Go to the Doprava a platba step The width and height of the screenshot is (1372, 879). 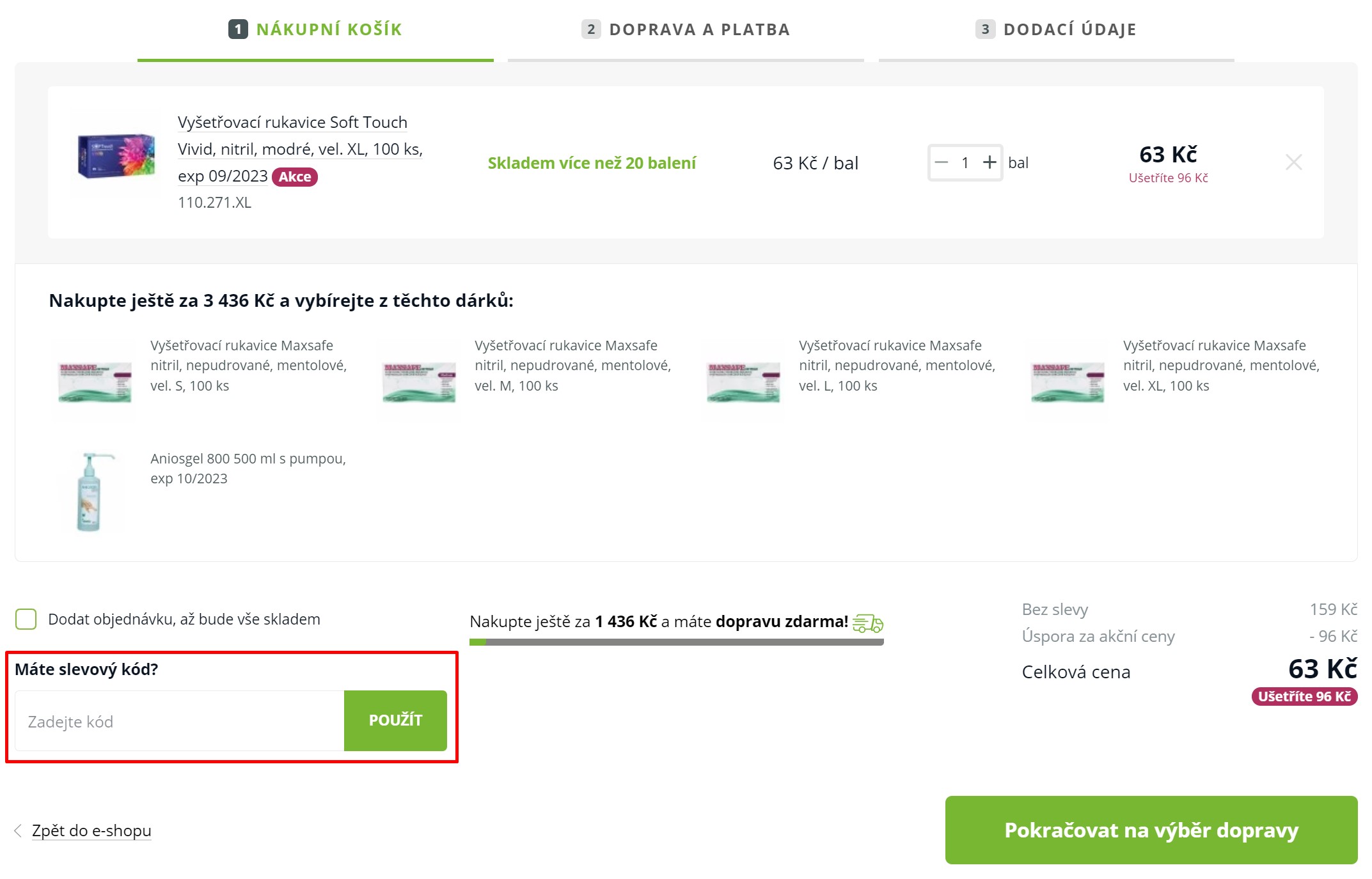686,29
